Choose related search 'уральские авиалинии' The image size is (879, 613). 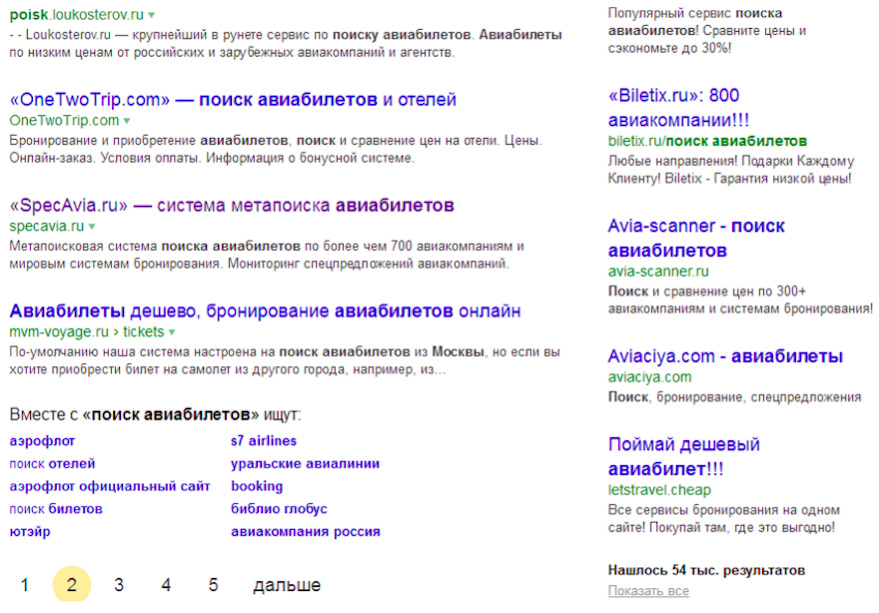[x=305, y=464]
